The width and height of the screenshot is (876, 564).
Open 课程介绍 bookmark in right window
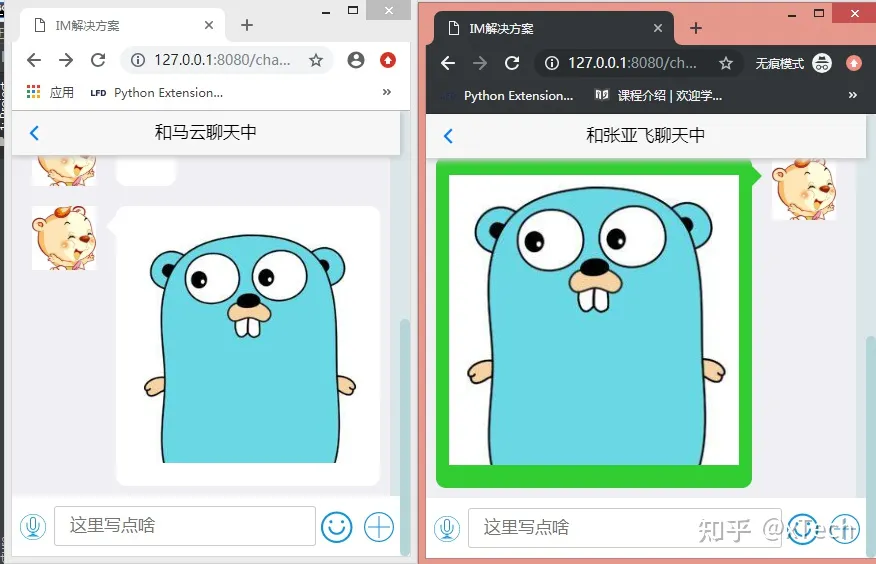point(658,95)
